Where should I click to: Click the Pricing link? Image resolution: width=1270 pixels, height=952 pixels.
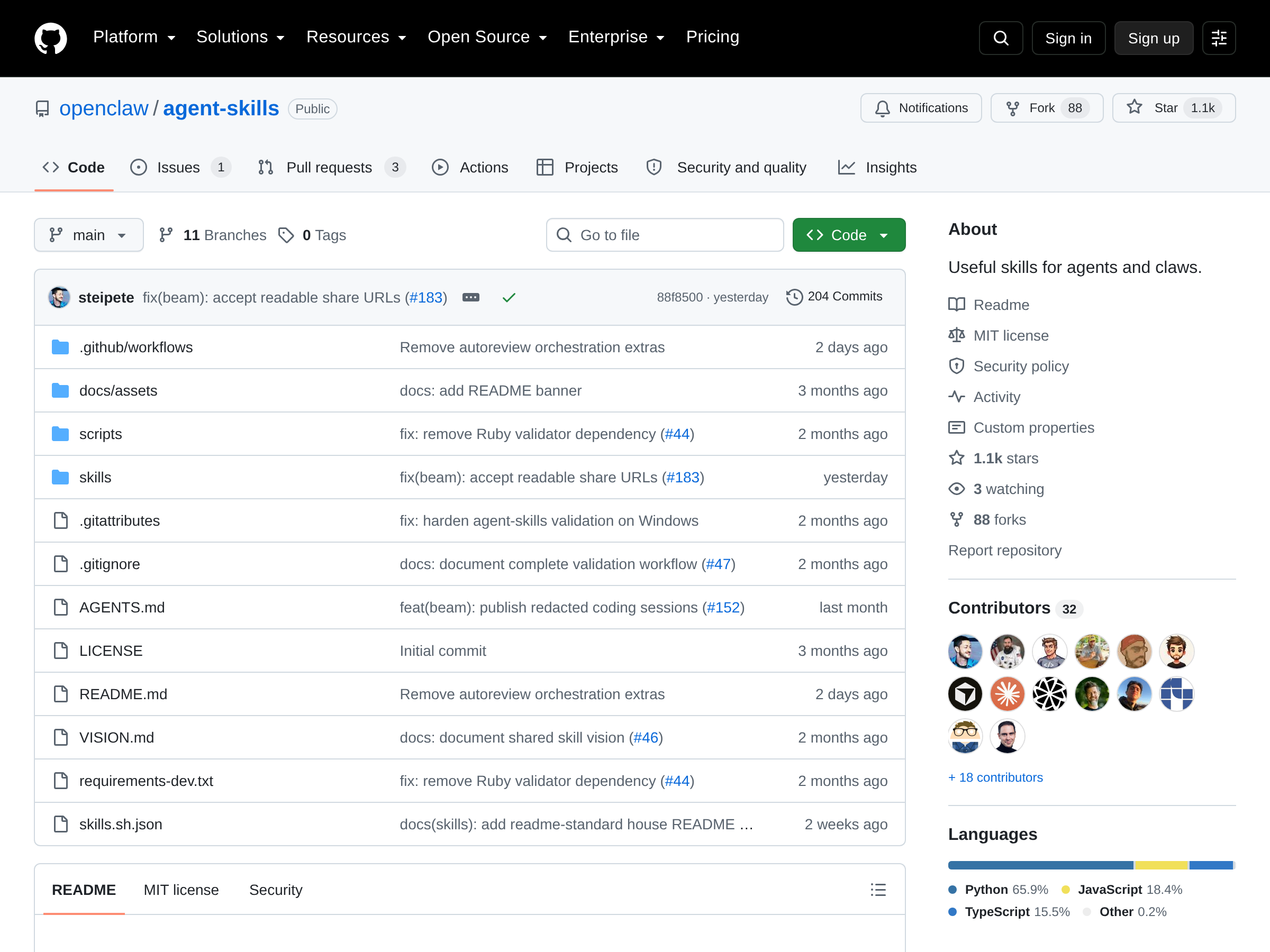(712, 36)
